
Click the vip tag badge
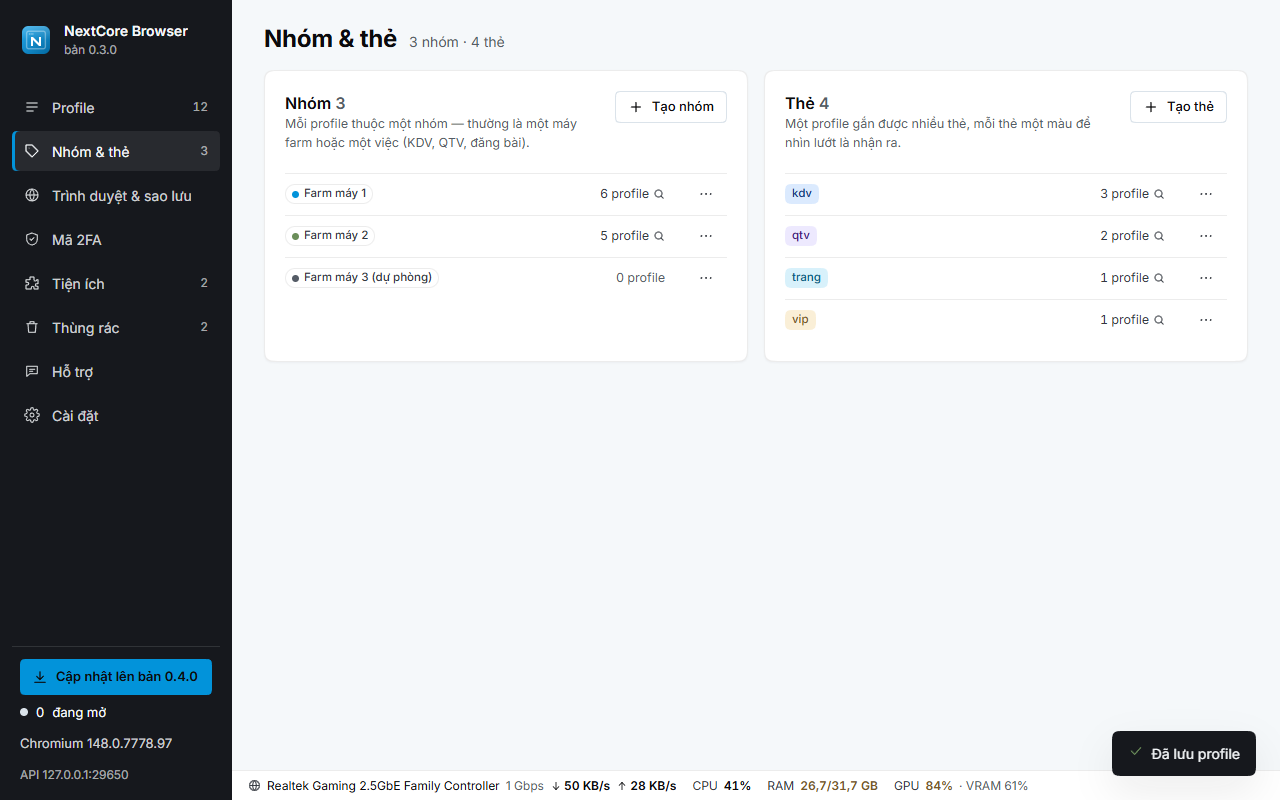[x=800, y=320]
